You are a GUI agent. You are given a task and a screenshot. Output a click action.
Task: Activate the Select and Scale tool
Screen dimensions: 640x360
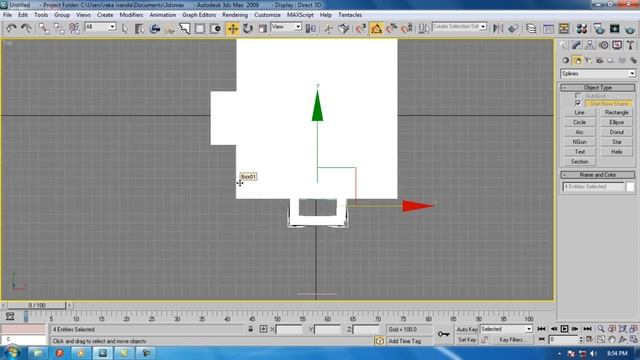coord(263,28)
